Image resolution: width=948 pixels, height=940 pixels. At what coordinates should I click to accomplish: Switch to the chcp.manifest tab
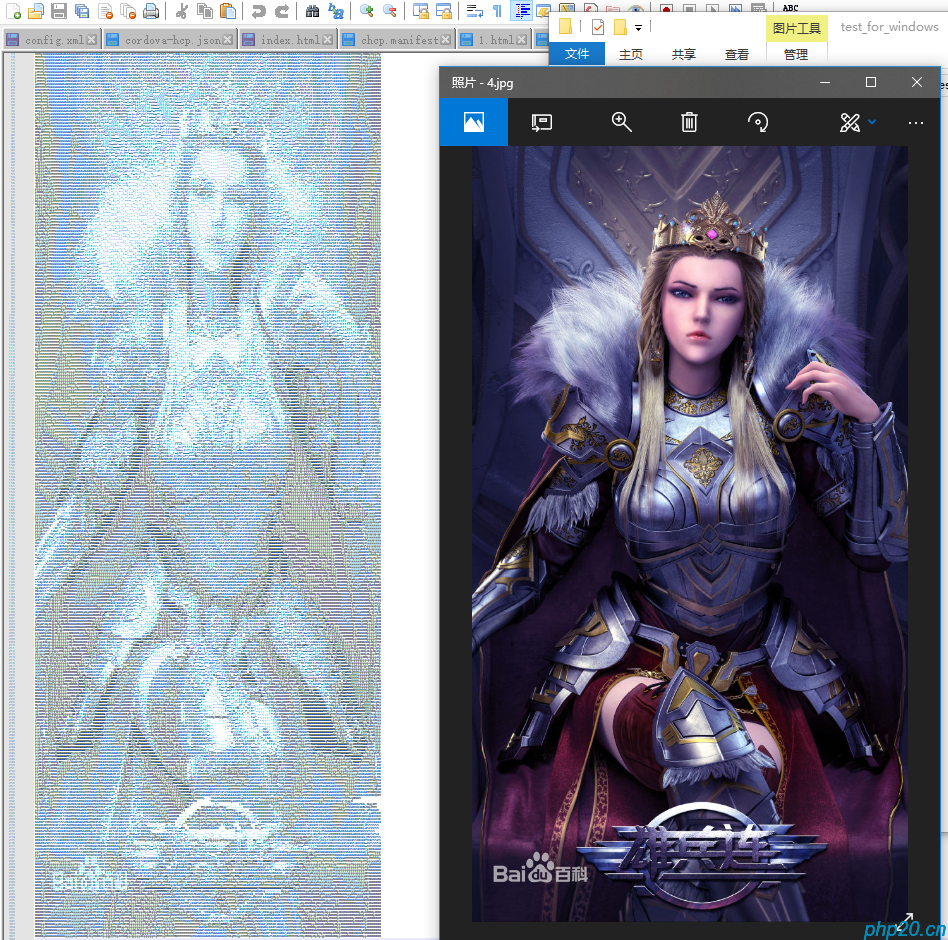(x=397, y=40)
